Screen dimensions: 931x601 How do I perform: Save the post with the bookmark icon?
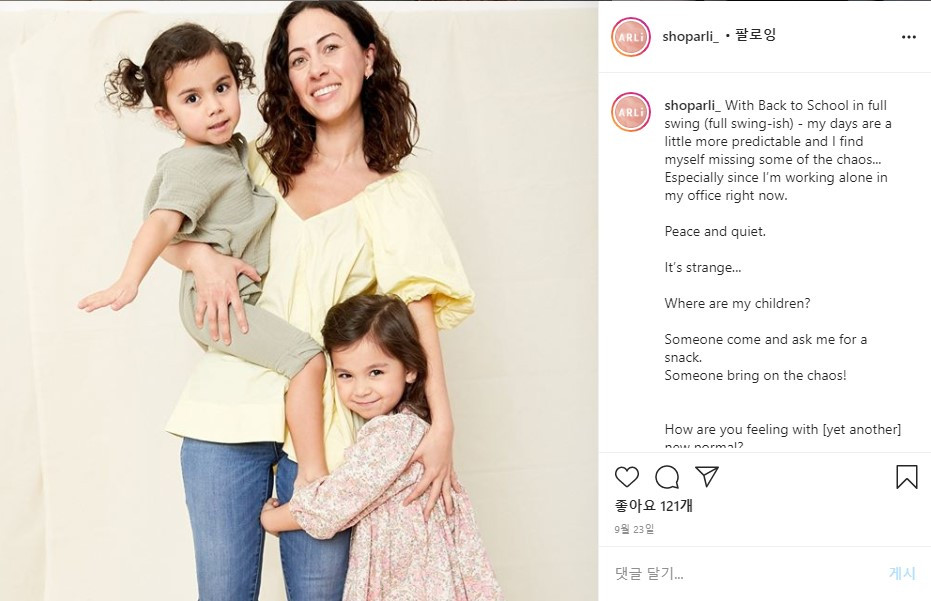pyautogui.click(x=907, y=477)
